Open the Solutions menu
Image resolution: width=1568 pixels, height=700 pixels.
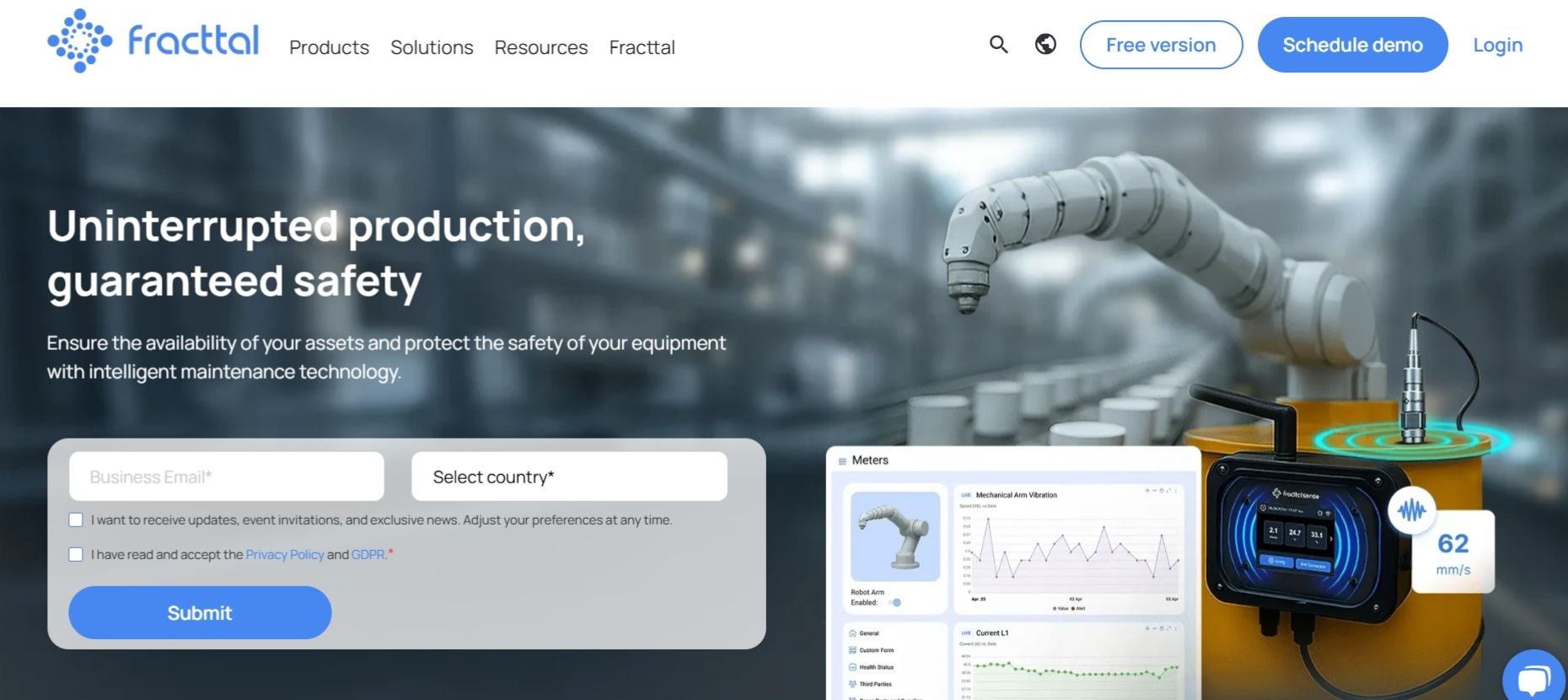tap(432, 47)
